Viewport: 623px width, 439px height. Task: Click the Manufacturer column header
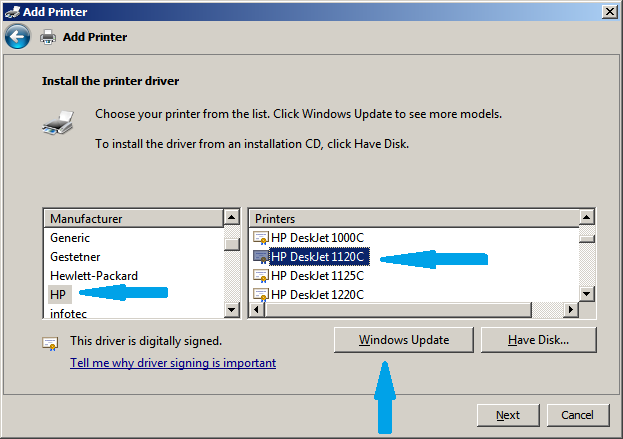click(134, 219)
